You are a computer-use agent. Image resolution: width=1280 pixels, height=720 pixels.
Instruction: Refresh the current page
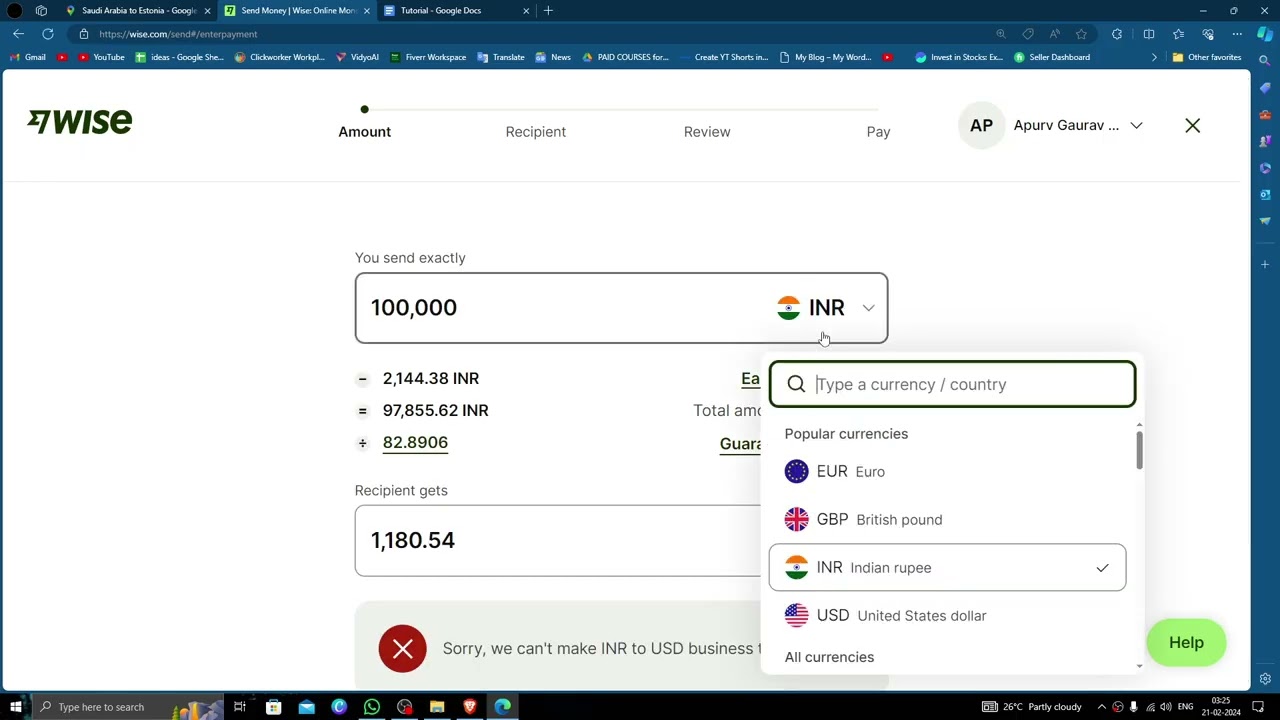click(x=47, y=34)
